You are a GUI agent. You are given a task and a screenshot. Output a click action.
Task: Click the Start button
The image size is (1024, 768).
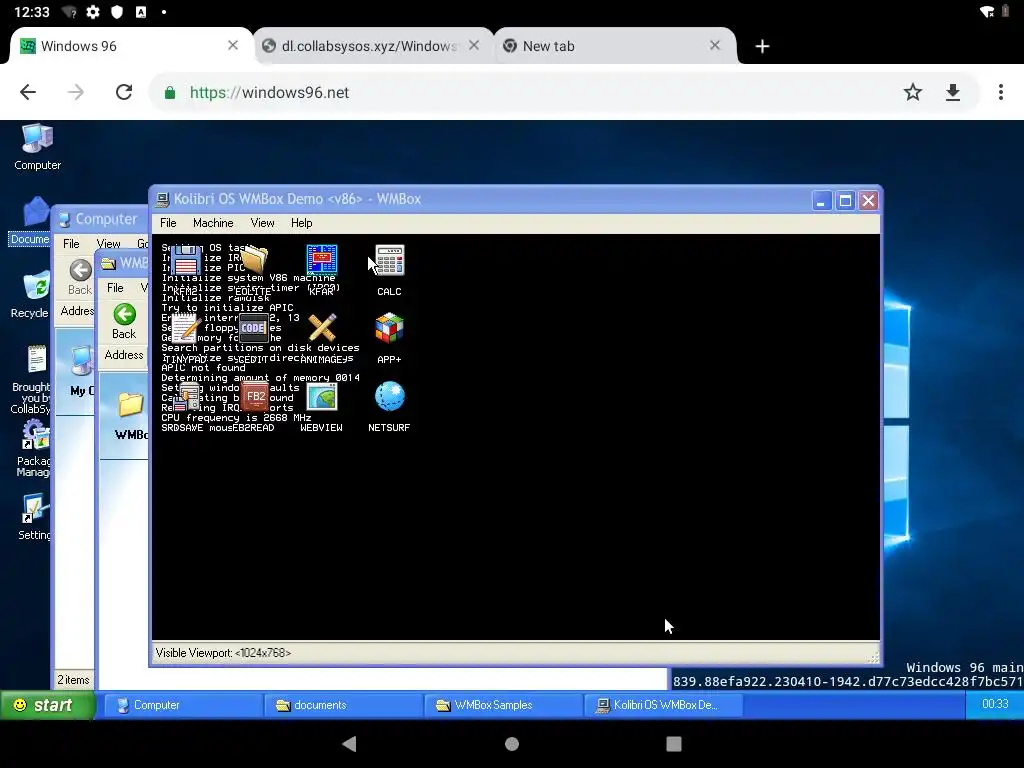[x=47, y=705]
